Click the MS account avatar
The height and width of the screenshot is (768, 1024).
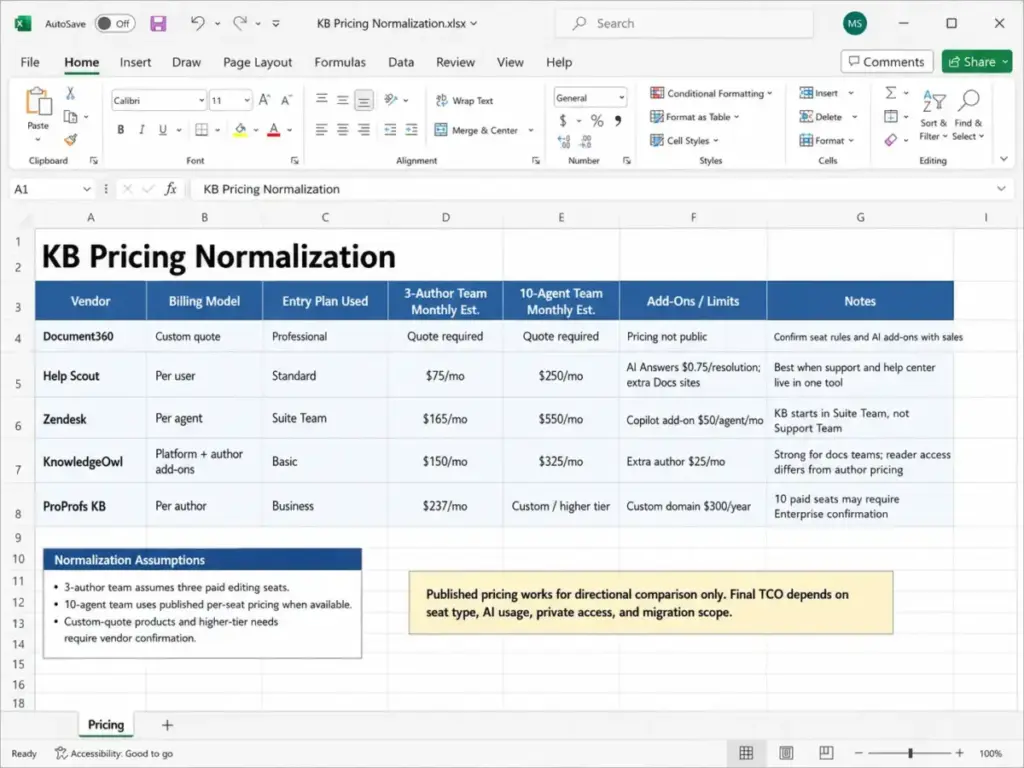tap(854, 24)
